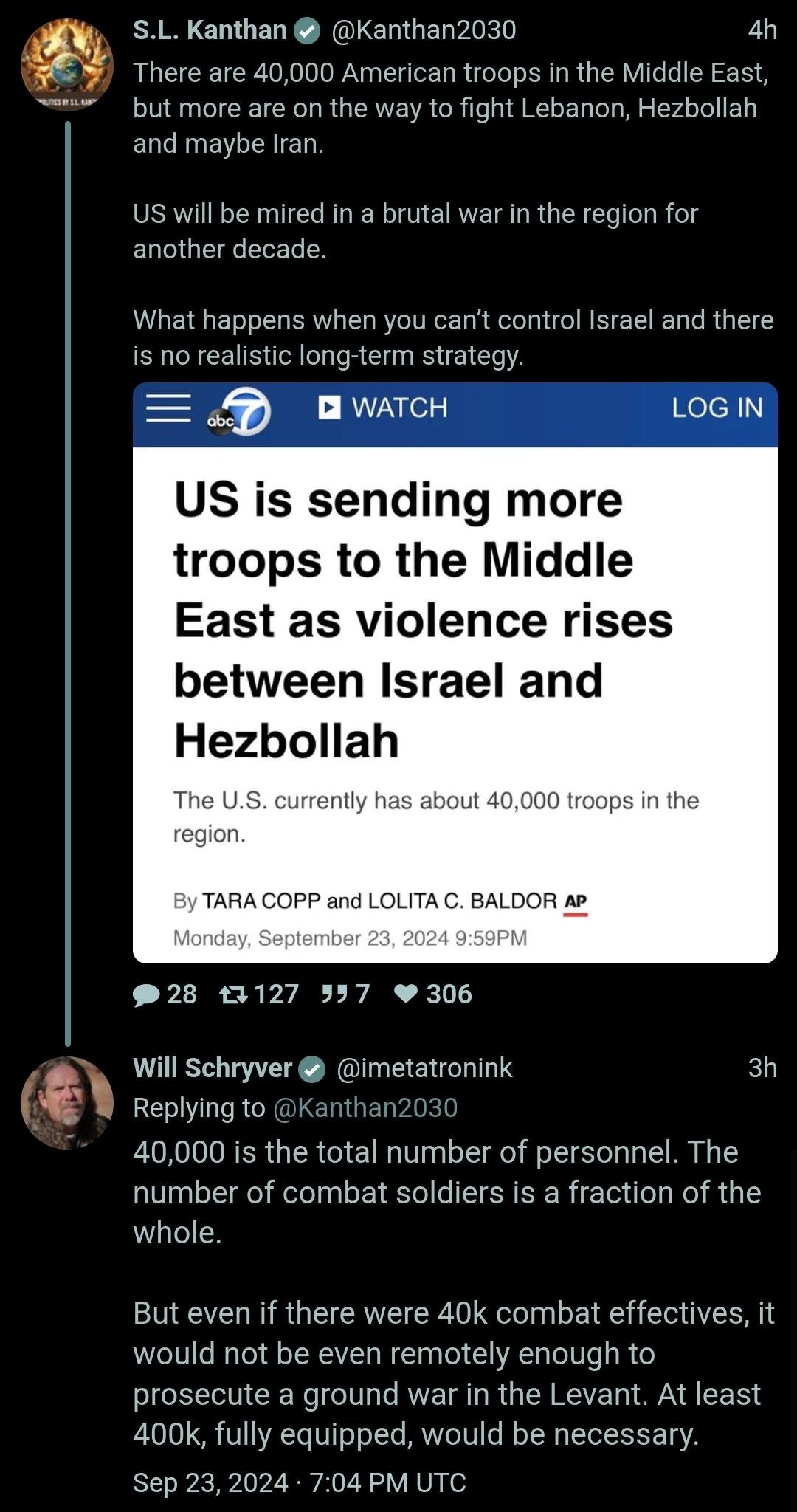
Task: Open Will Schryver's profile avatar
Action: click(x=67, y=1102)
